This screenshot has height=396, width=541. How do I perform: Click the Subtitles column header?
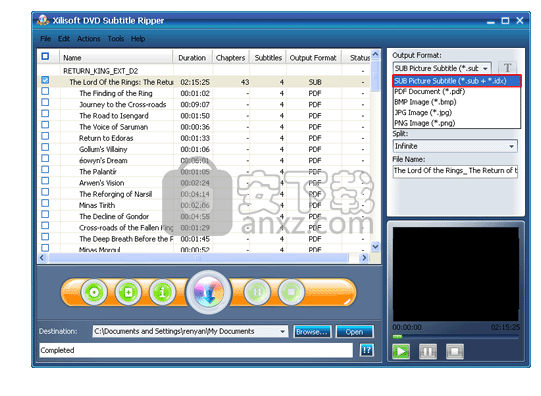click(268, 58)
